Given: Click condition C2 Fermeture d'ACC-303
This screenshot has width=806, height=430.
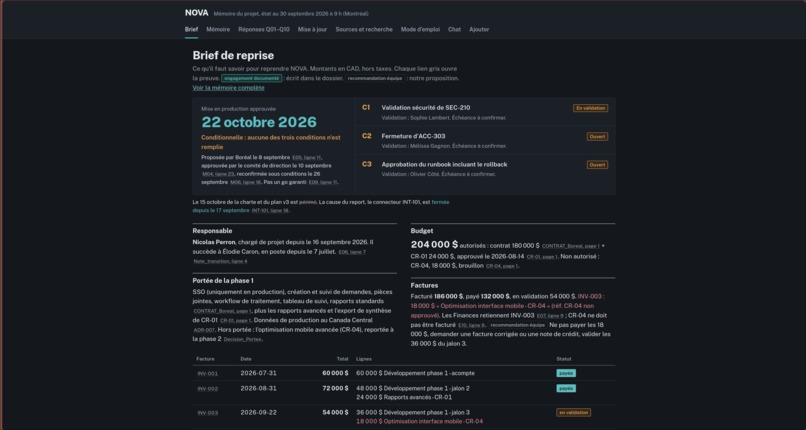Looking at the screenshot, I should (x=485, y=140).
